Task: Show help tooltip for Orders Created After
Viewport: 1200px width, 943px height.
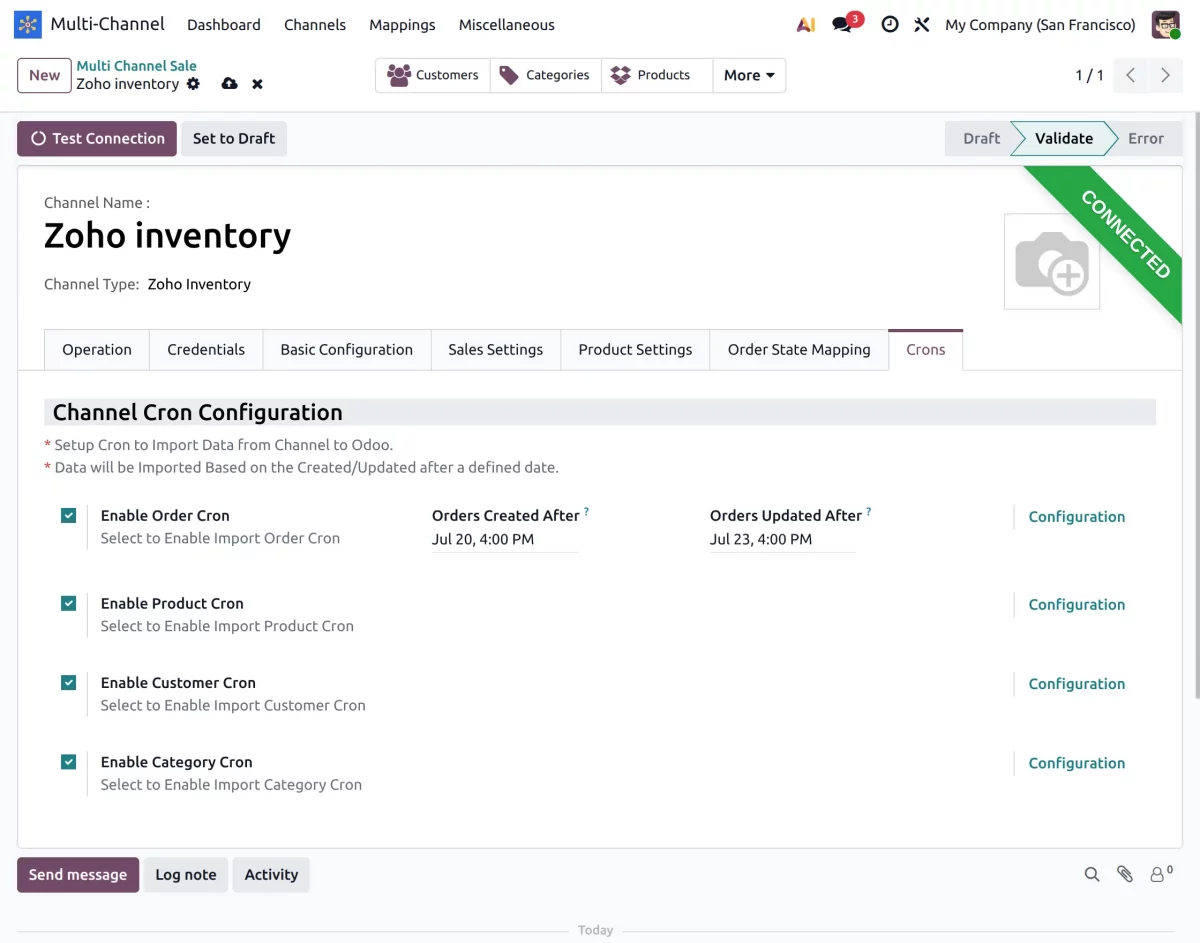Action: pos(586,512)
